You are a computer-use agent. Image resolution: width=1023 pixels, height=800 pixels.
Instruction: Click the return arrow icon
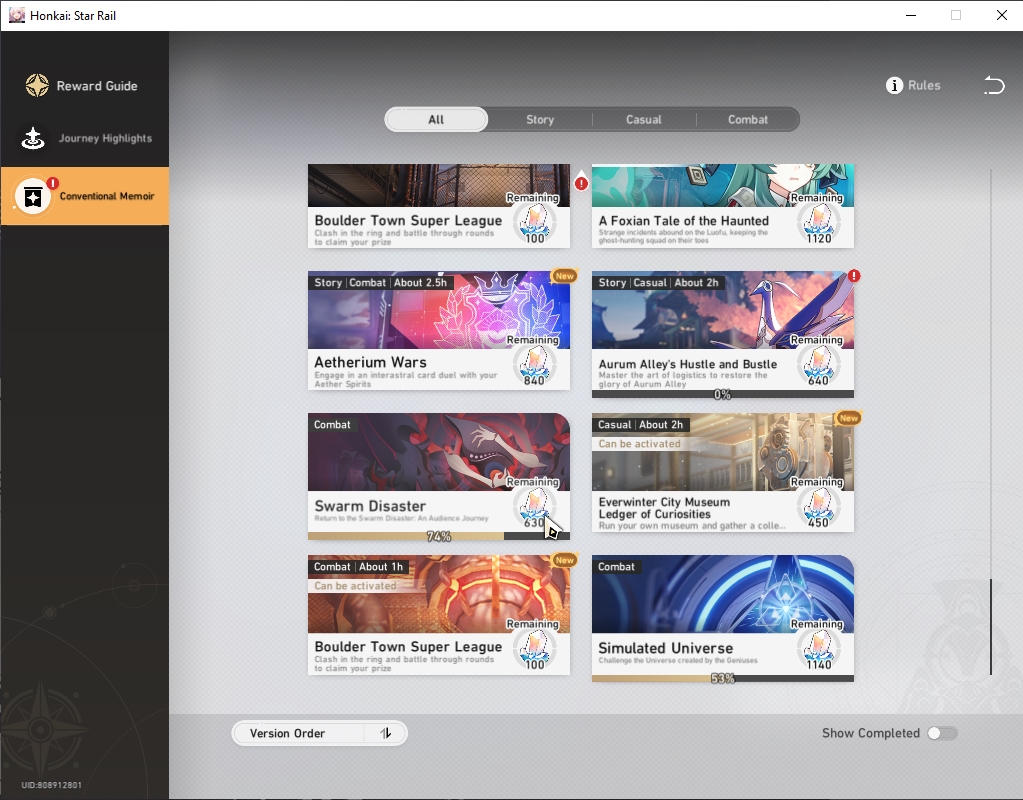point(994,85)
